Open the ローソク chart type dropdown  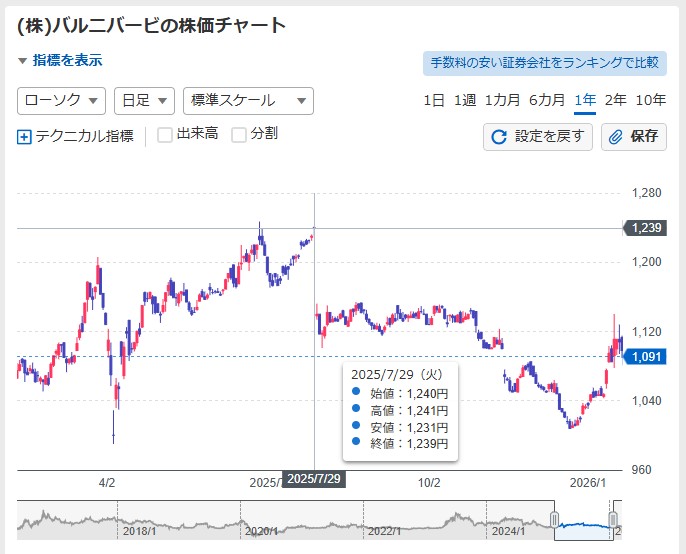click(61, 101)
